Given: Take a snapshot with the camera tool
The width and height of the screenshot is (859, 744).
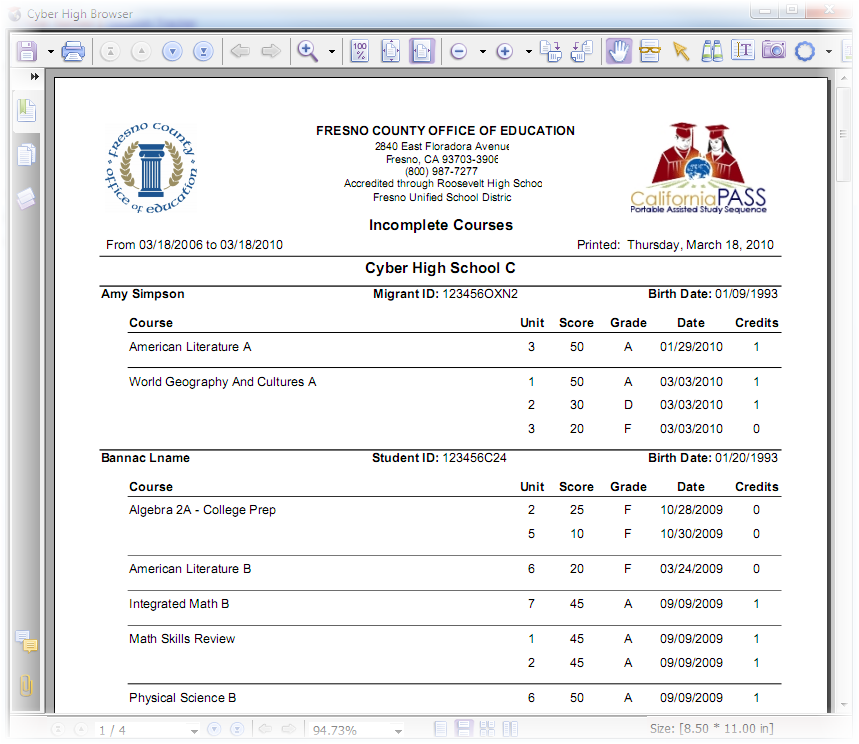Looking at the screenshot, I should pyautogui.click(x=773, y=50).
